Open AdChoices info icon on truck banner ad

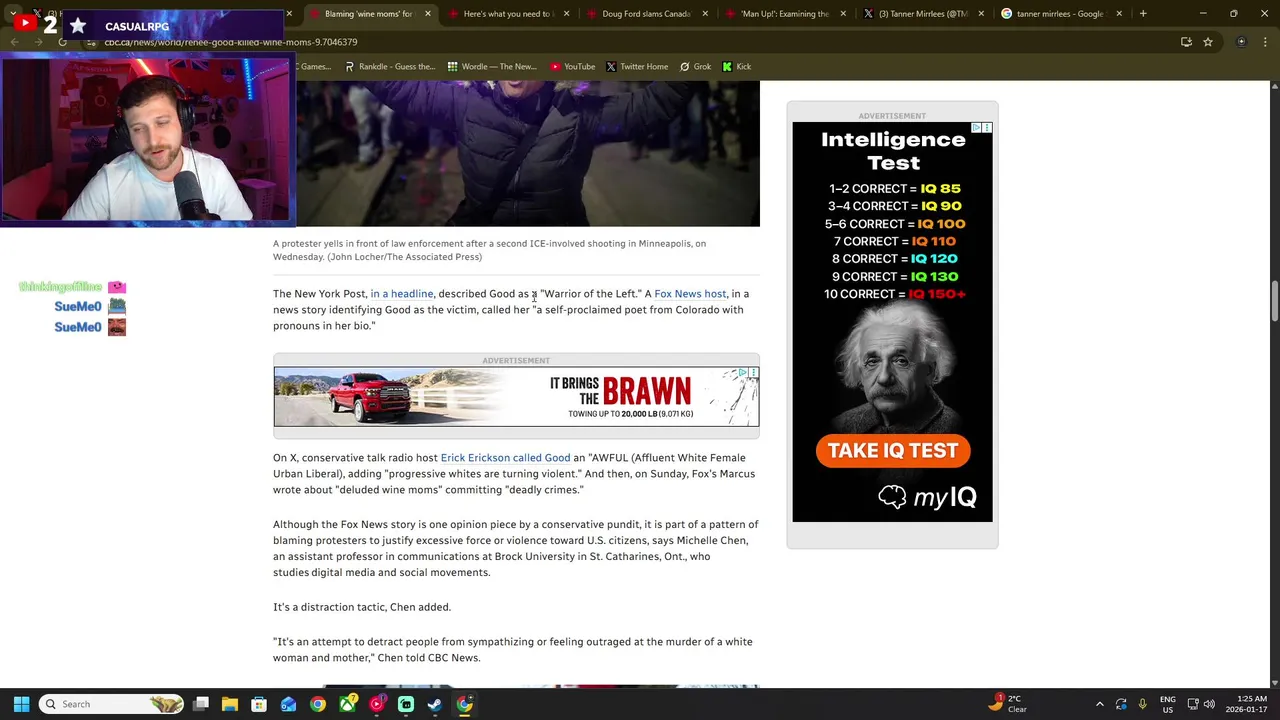pyautogui.click(x=743, y=373)
